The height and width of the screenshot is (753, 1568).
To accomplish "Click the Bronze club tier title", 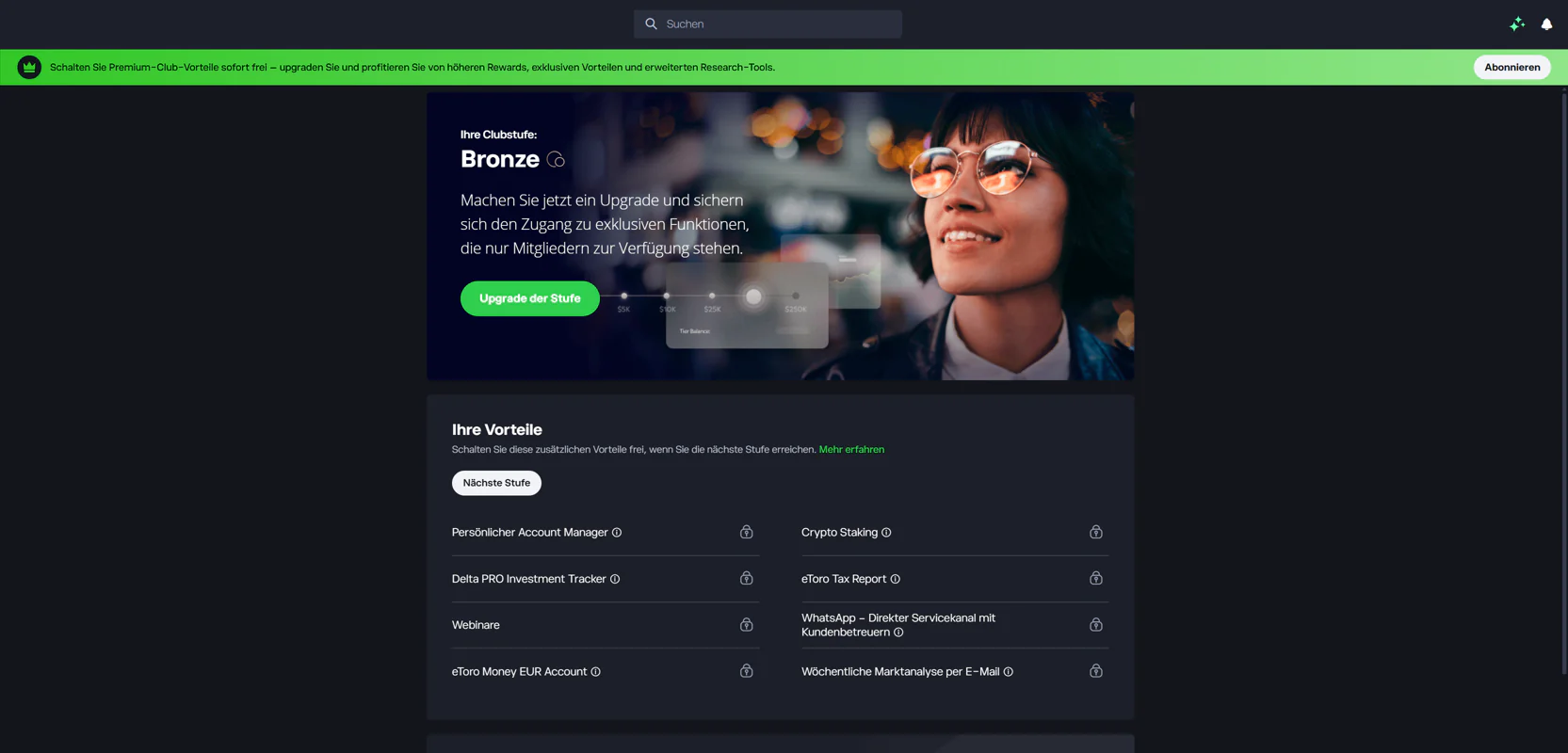I will tap(499, 159).
